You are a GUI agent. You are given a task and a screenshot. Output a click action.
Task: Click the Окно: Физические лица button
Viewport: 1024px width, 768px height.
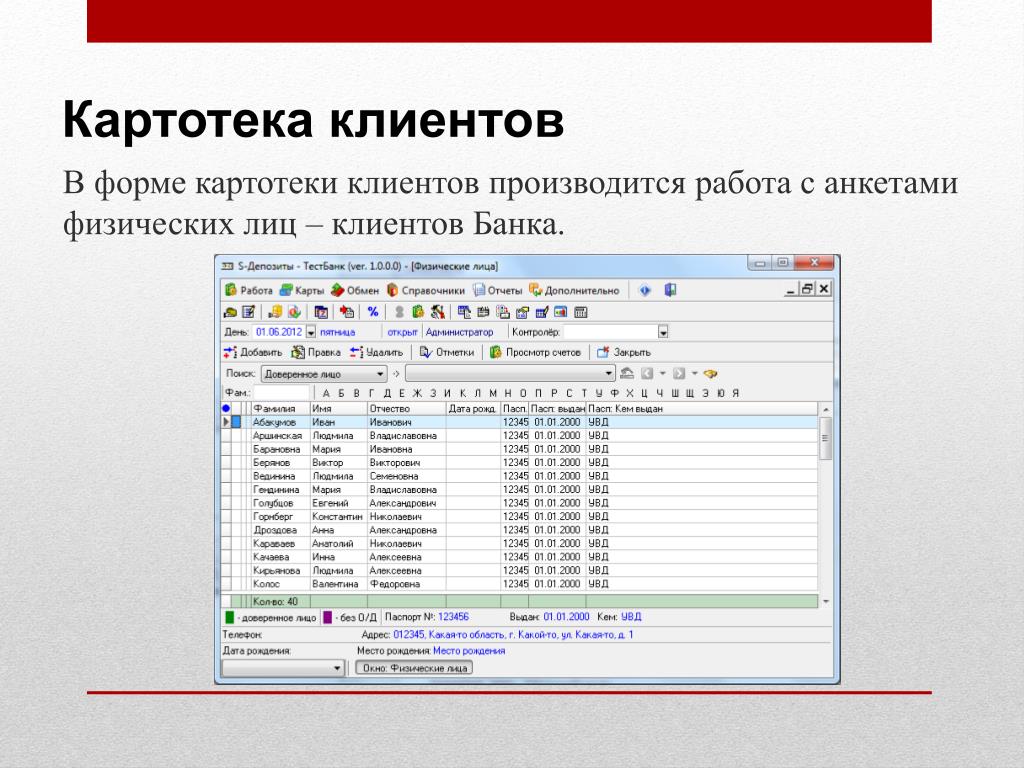pyautogui.click(x=414, y=668)
